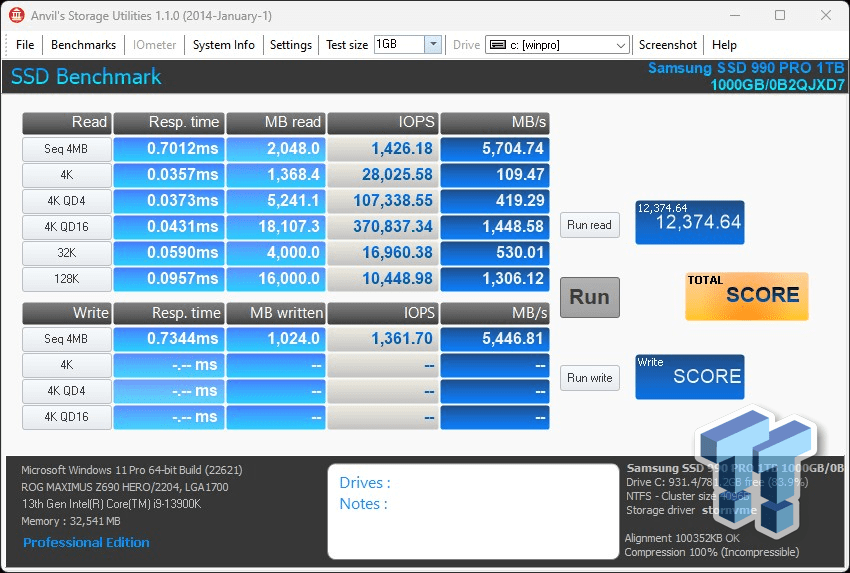The width and height of the screenshot is (850, 573).
Task: Click the 18,107.3 MB read value
Action: point(276,227)
